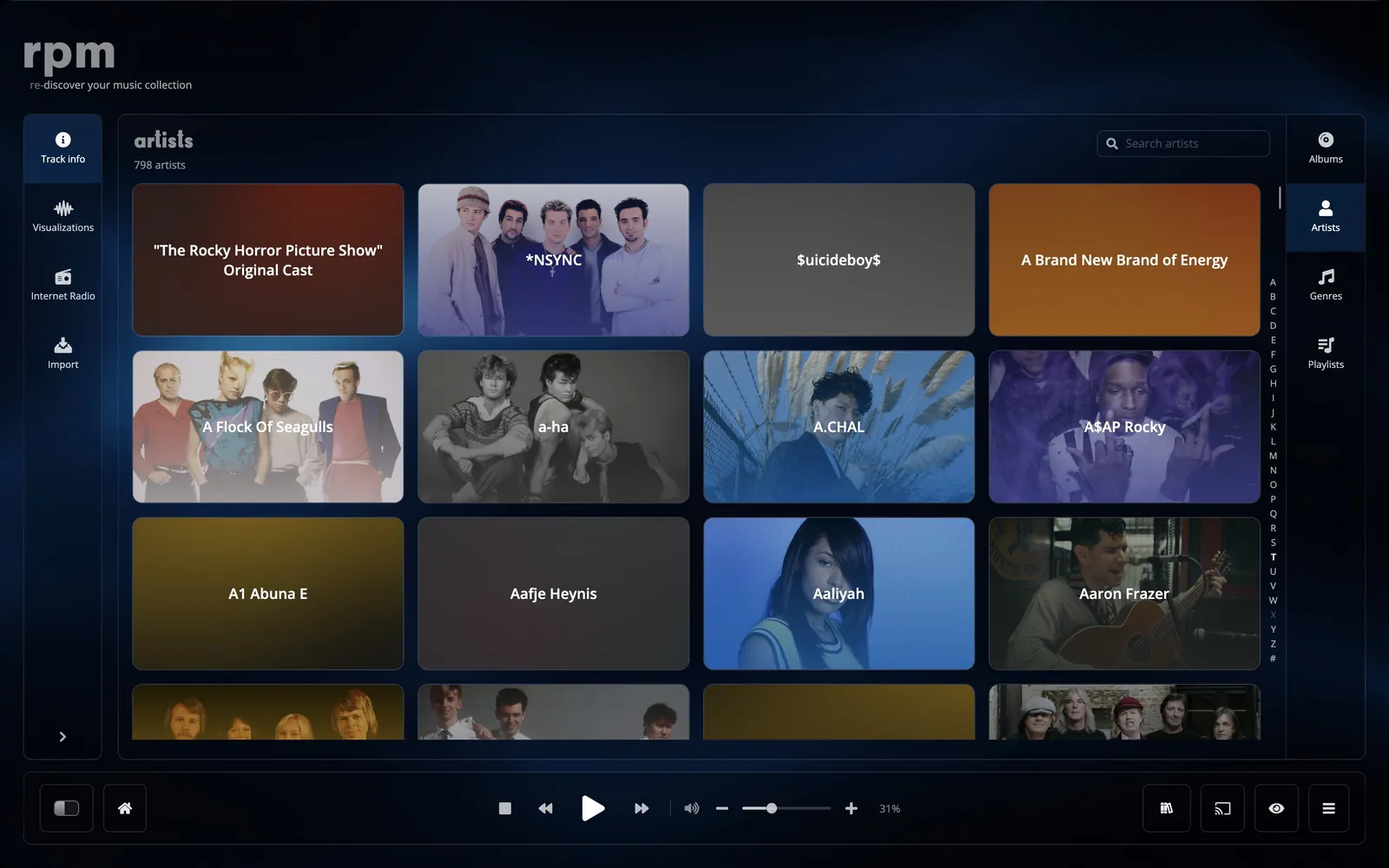The image size is (1389, 868).
Task: Start playback with the play button
Action: (x=593, y=808)
